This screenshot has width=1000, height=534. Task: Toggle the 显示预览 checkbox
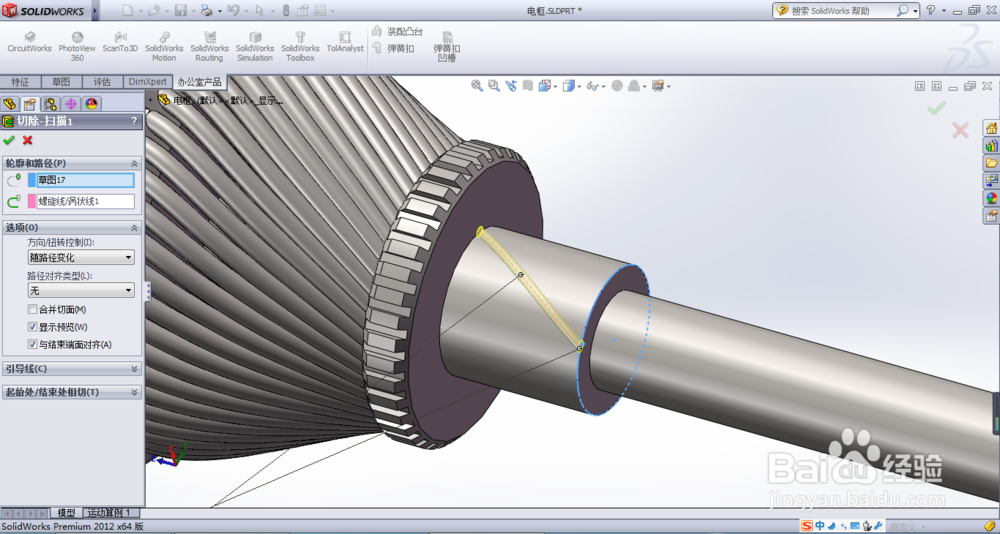(x=33, y=327)
